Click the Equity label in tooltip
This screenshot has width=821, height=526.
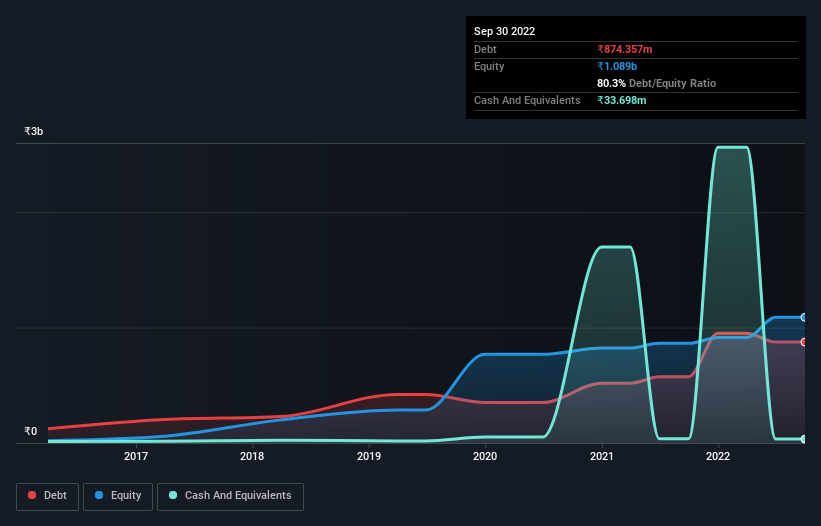489,66
